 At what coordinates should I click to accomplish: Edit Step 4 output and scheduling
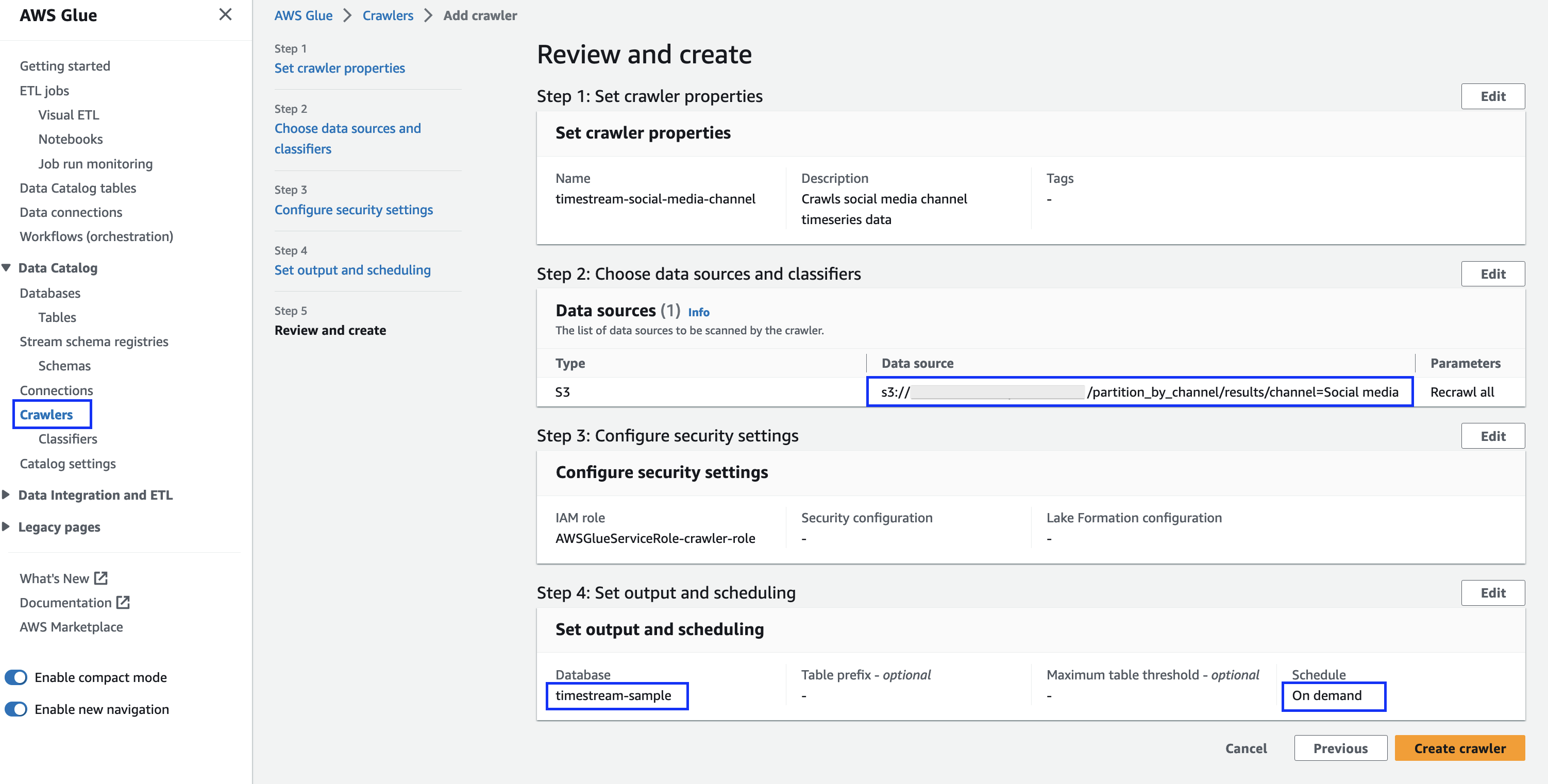click(x=1492, y=592)
